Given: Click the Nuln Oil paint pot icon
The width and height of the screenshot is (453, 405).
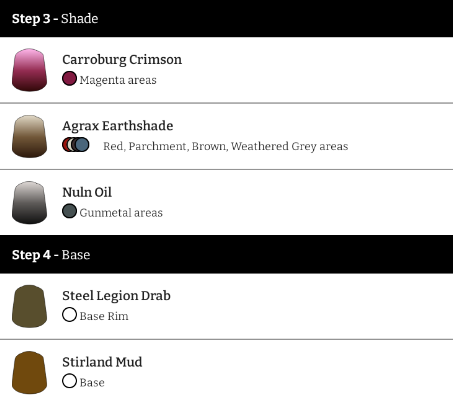Looking at the screenshot, I should [29, 203].
